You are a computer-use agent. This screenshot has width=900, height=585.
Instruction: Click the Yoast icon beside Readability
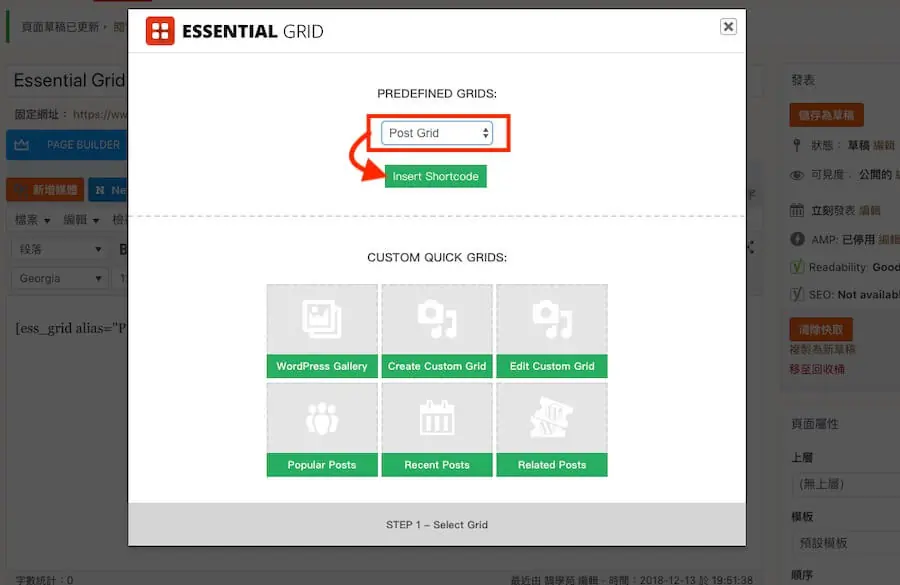[x=797, y=266]
